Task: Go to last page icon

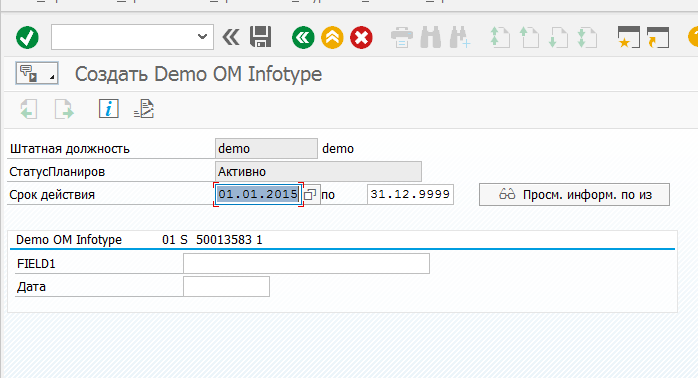Action: tap(587, 37)
